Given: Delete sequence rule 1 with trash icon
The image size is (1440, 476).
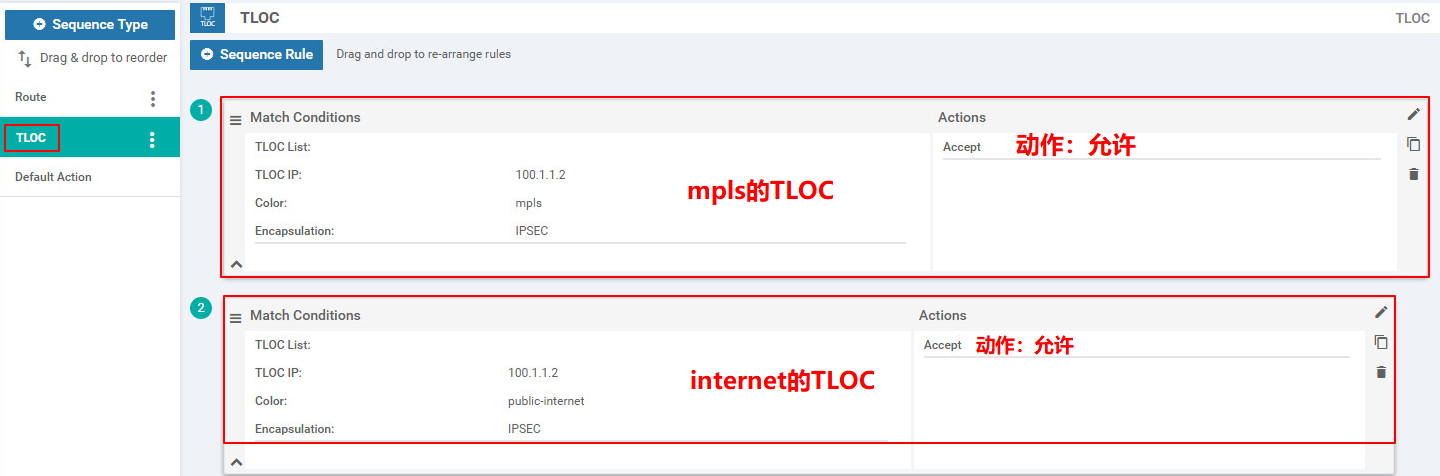Looking at the screenshot, I should (x=1413, y=174).
